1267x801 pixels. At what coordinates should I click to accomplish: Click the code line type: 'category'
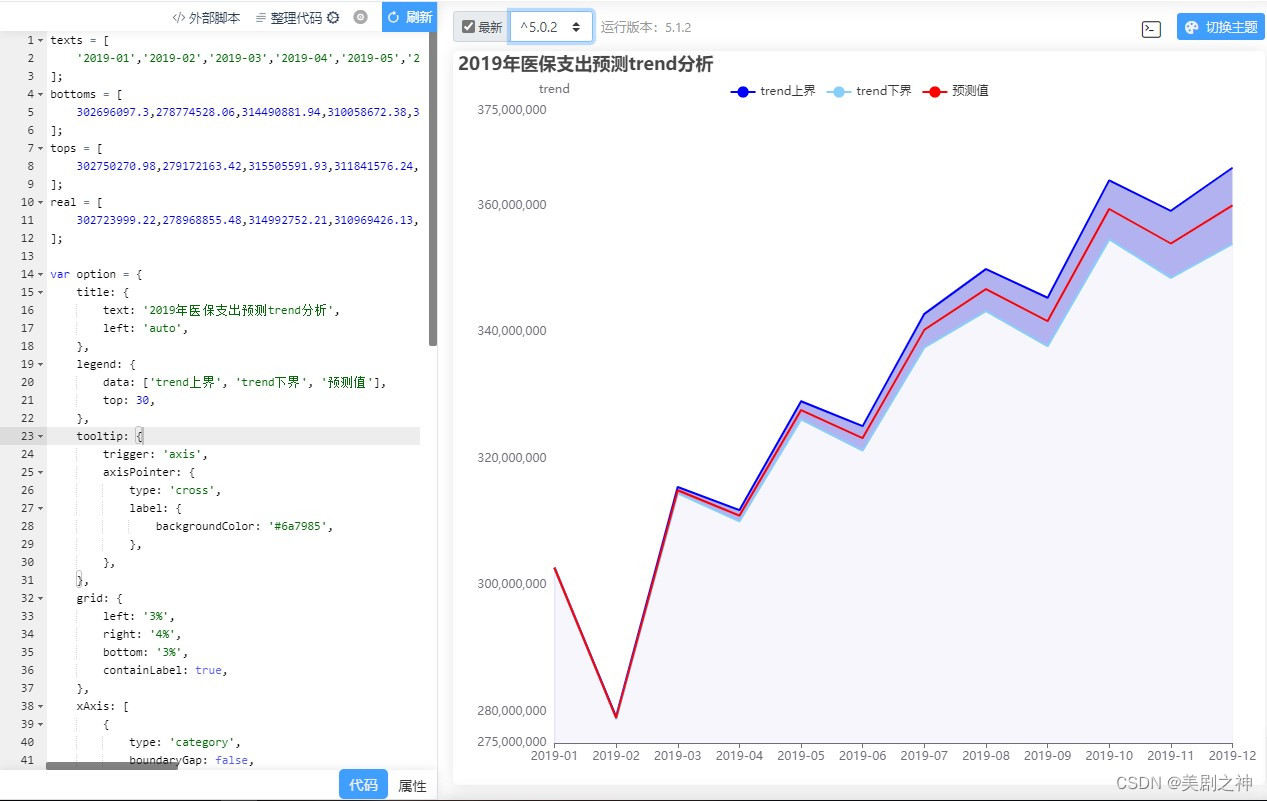coord(185,742)
